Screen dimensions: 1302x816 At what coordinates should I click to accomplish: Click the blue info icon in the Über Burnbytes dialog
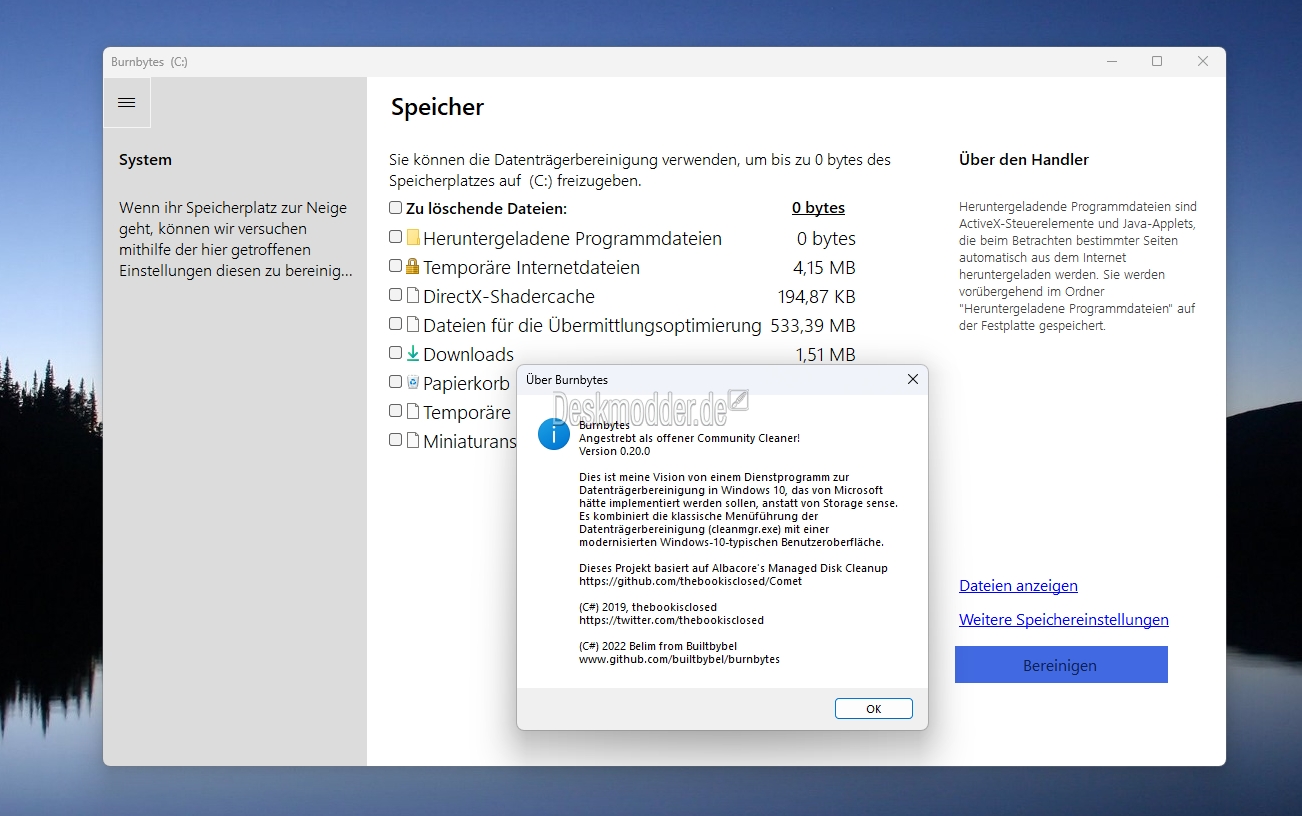(x=554, y=435)
